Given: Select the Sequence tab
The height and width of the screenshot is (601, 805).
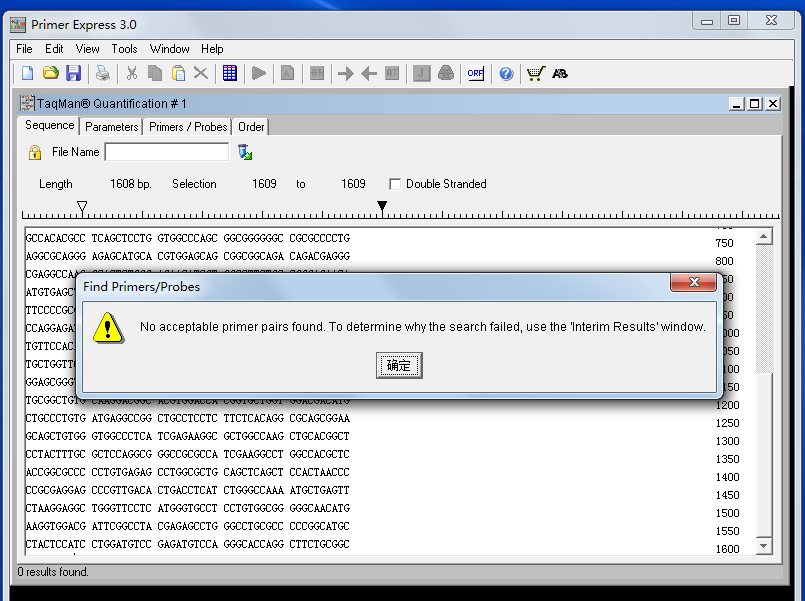Looking at the screenshot, I should (x=49, y=125).
